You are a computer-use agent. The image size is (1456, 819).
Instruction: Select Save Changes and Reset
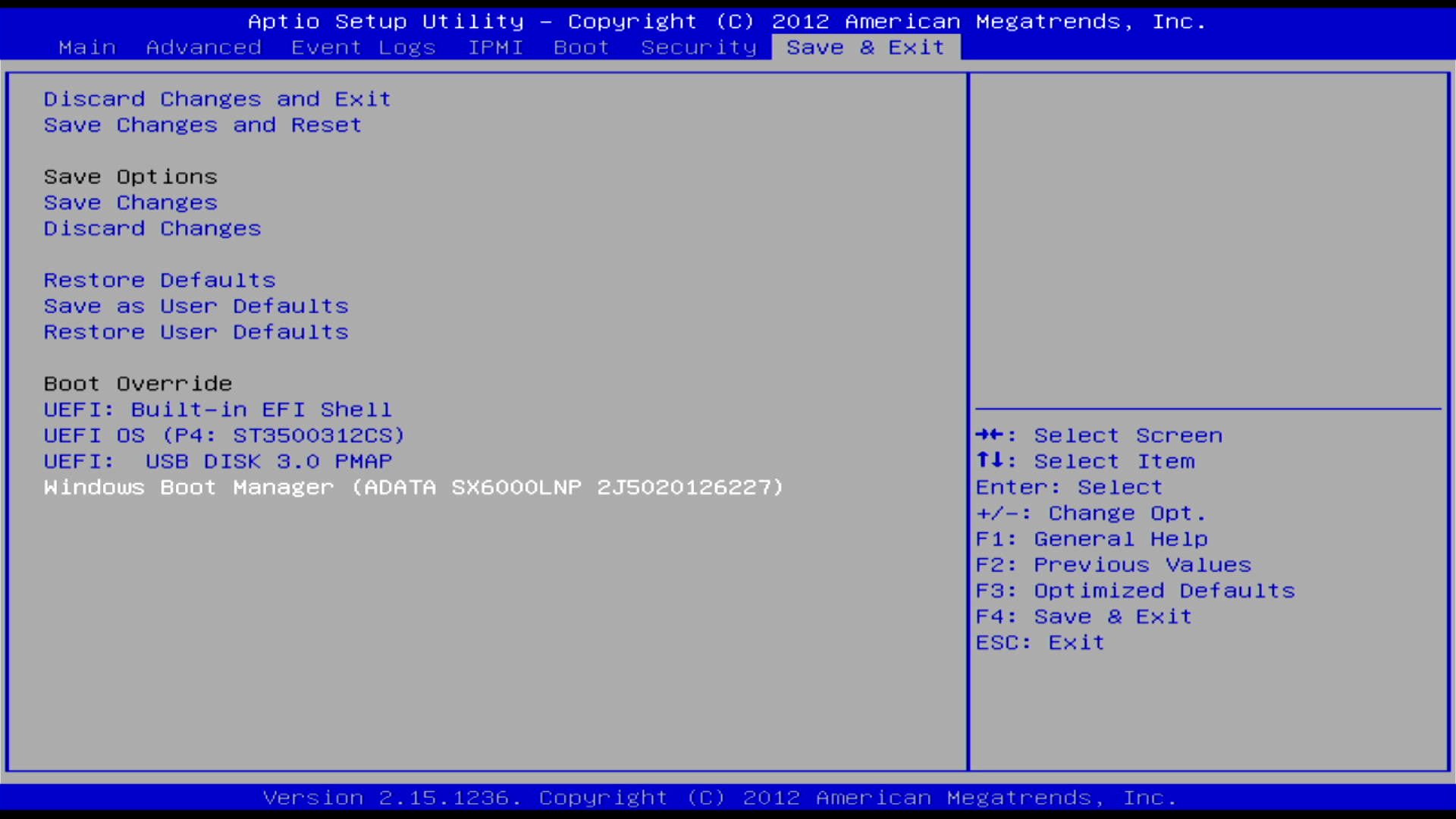pyautogui.click(x=202, y=125)
